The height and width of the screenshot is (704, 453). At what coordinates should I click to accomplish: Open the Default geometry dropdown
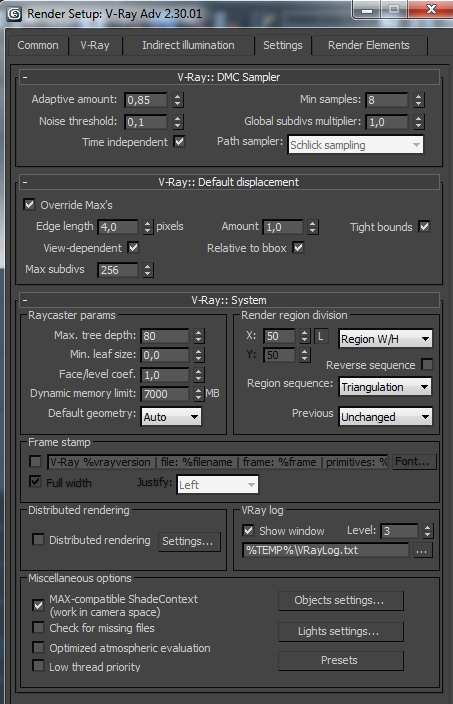[171, 417]
